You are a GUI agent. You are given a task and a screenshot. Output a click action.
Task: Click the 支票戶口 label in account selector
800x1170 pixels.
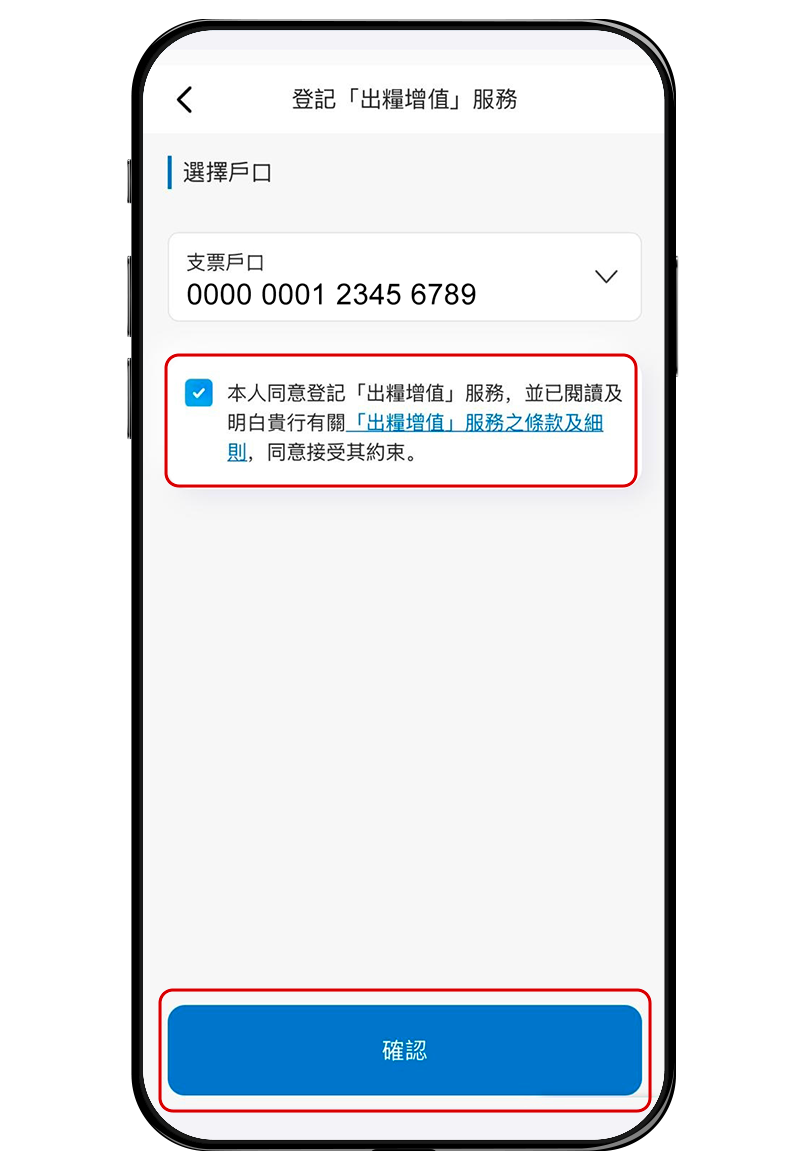pos(225,262)
